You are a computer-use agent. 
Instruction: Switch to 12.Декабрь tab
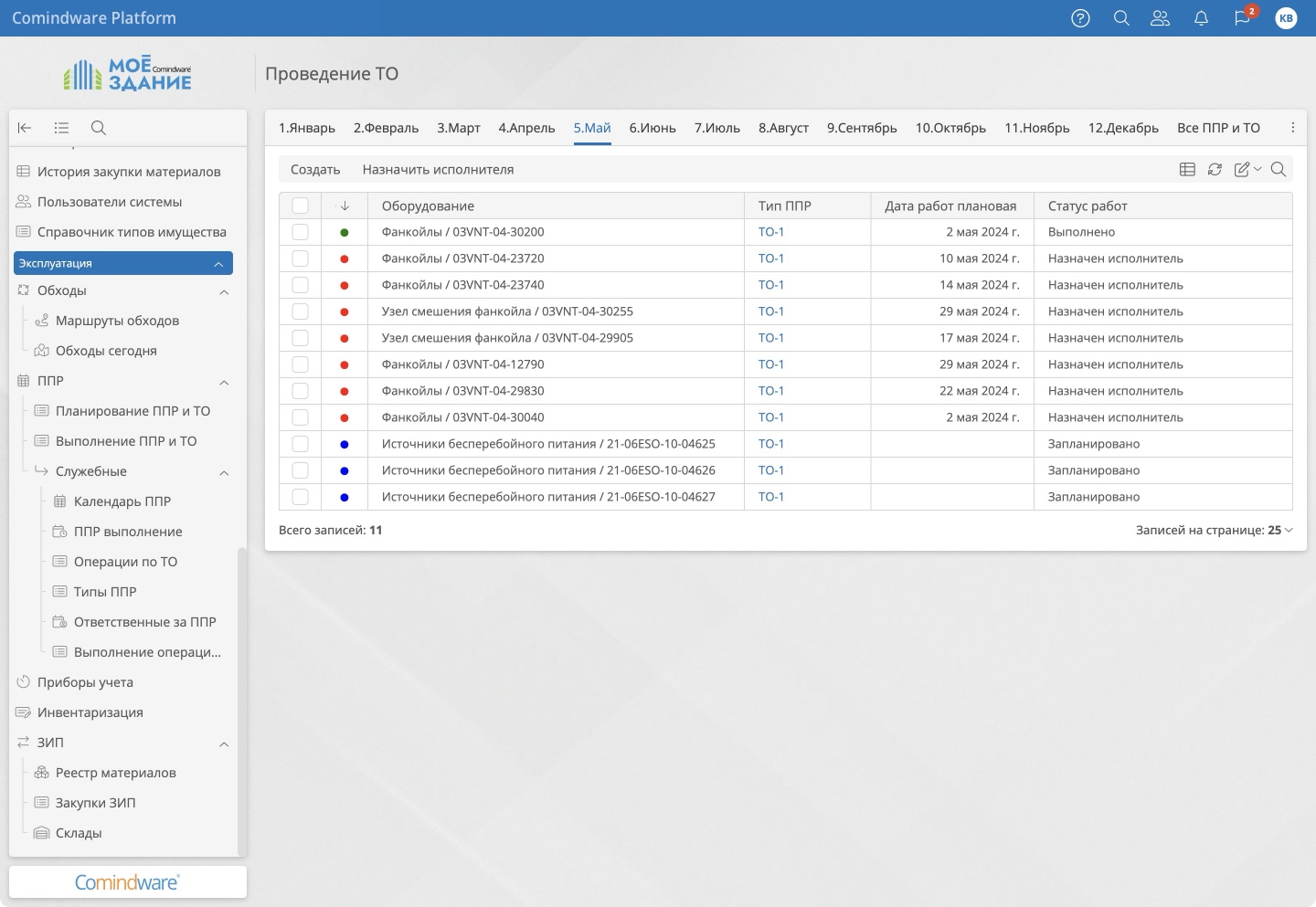[1123, 128]
